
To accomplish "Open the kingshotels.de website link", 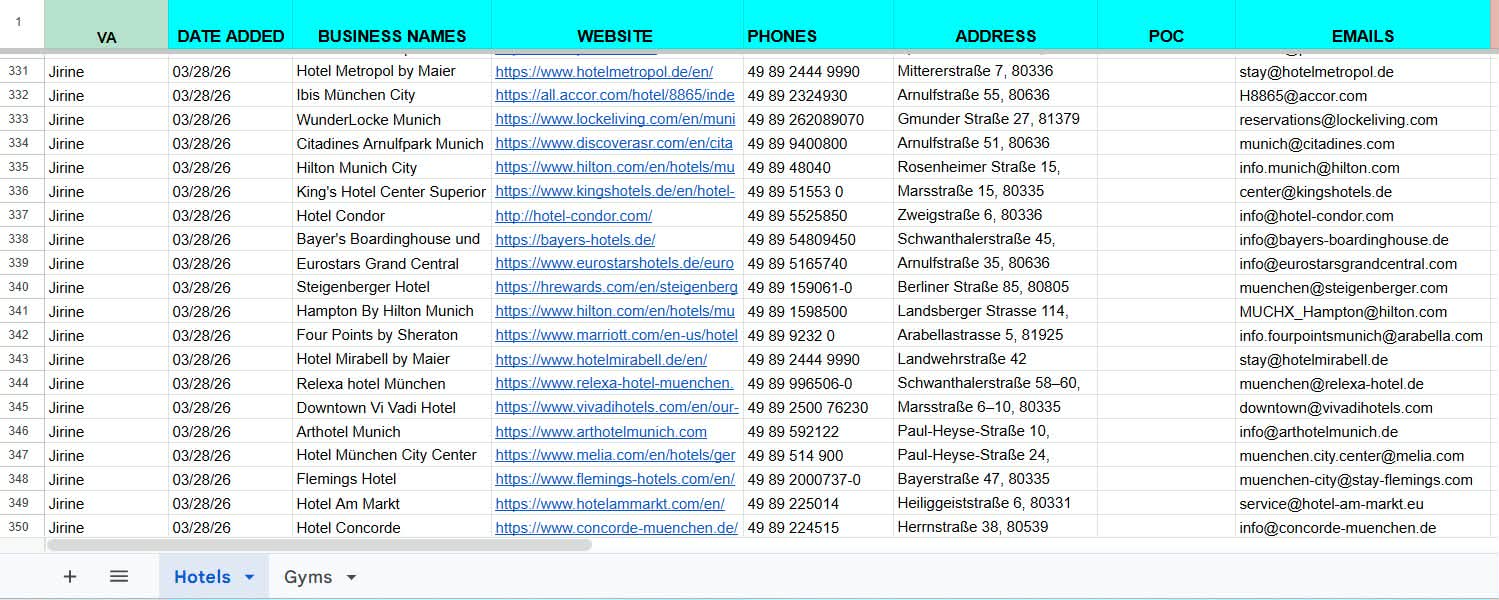I will [x=615, y=192].
